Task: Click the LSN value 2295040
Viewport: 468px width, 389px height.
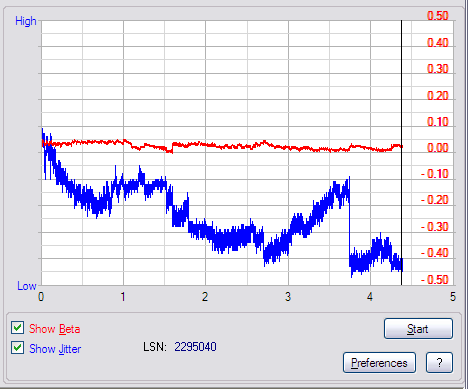Action: [x=195, y=347]
